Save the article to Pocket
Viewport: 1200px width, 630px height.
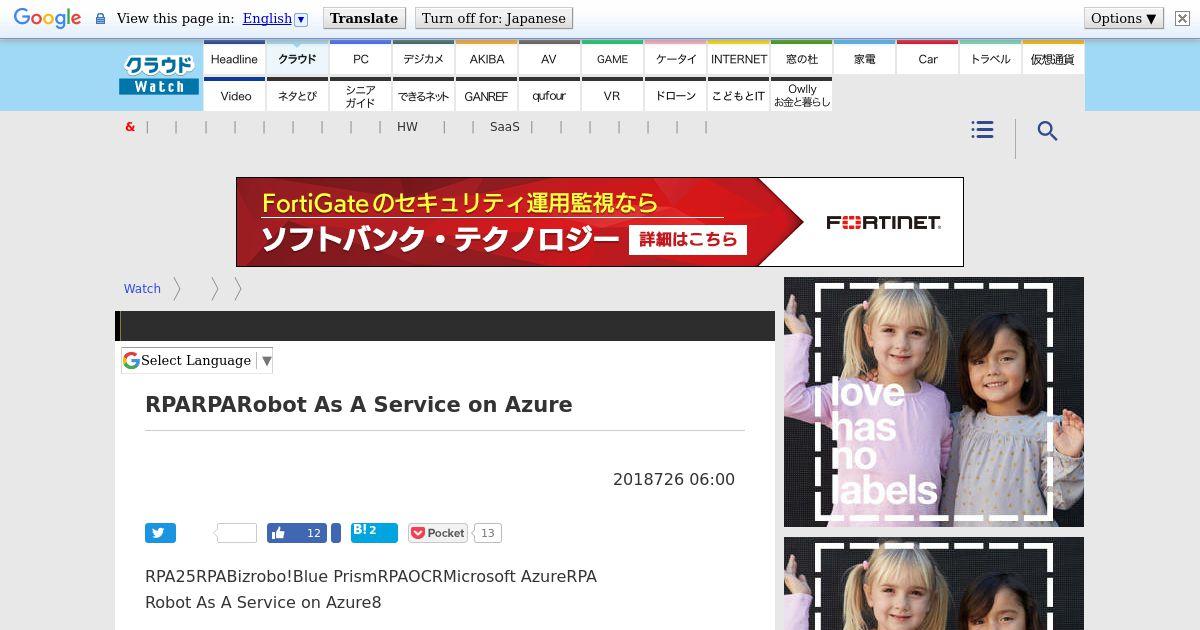(x=438, y=533)
